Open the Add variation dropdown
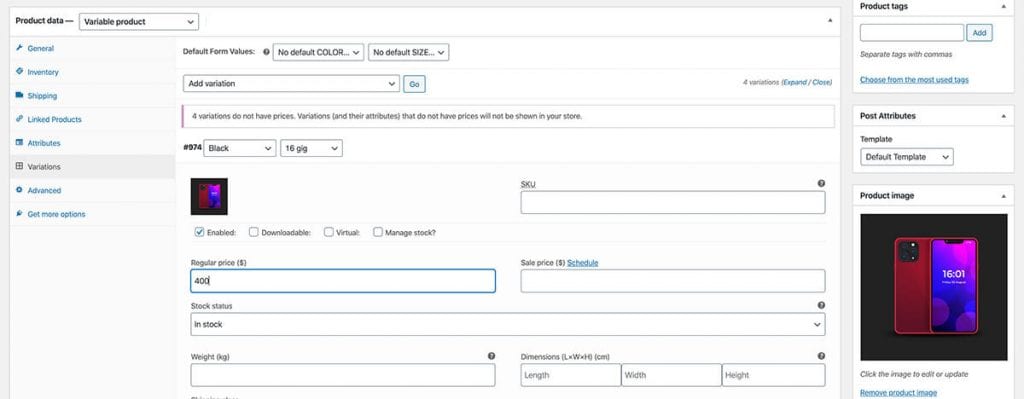The width and height of the screenshot is (1024, 399). [291, 84]
